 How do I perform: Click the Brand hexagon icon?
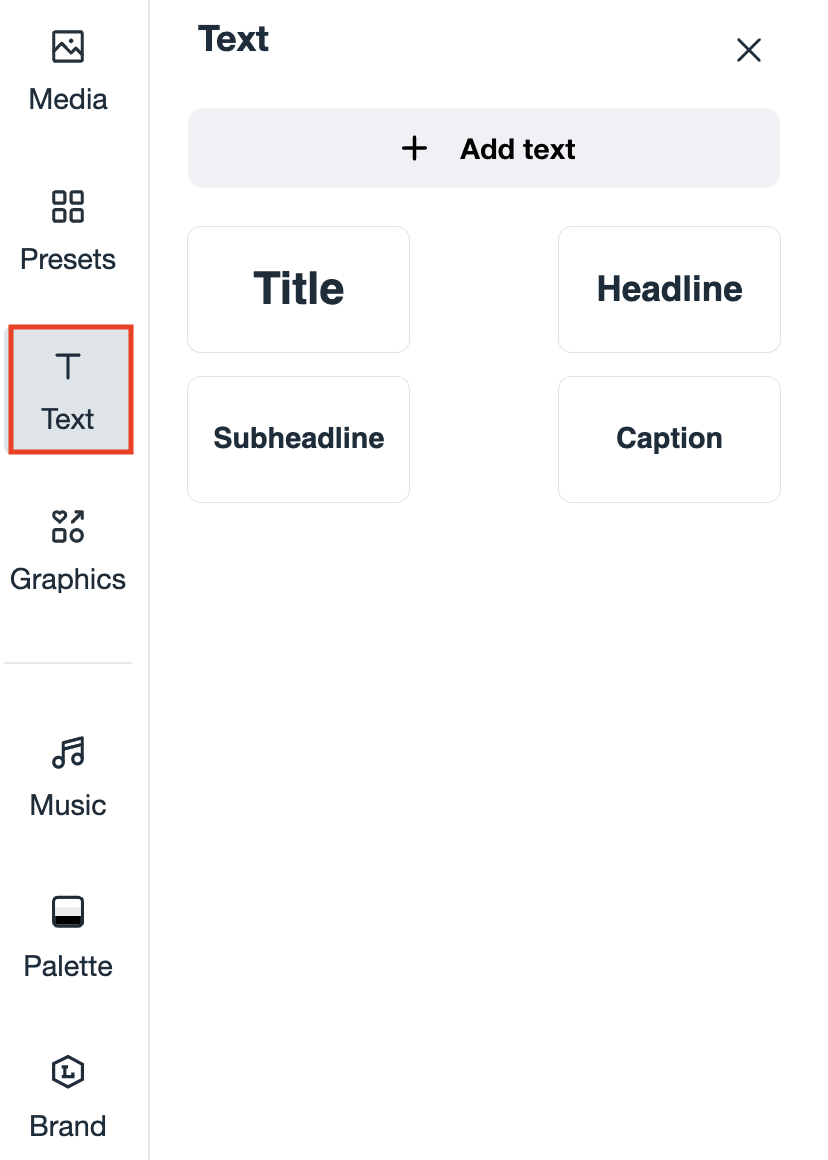(x=68, y=1072)
